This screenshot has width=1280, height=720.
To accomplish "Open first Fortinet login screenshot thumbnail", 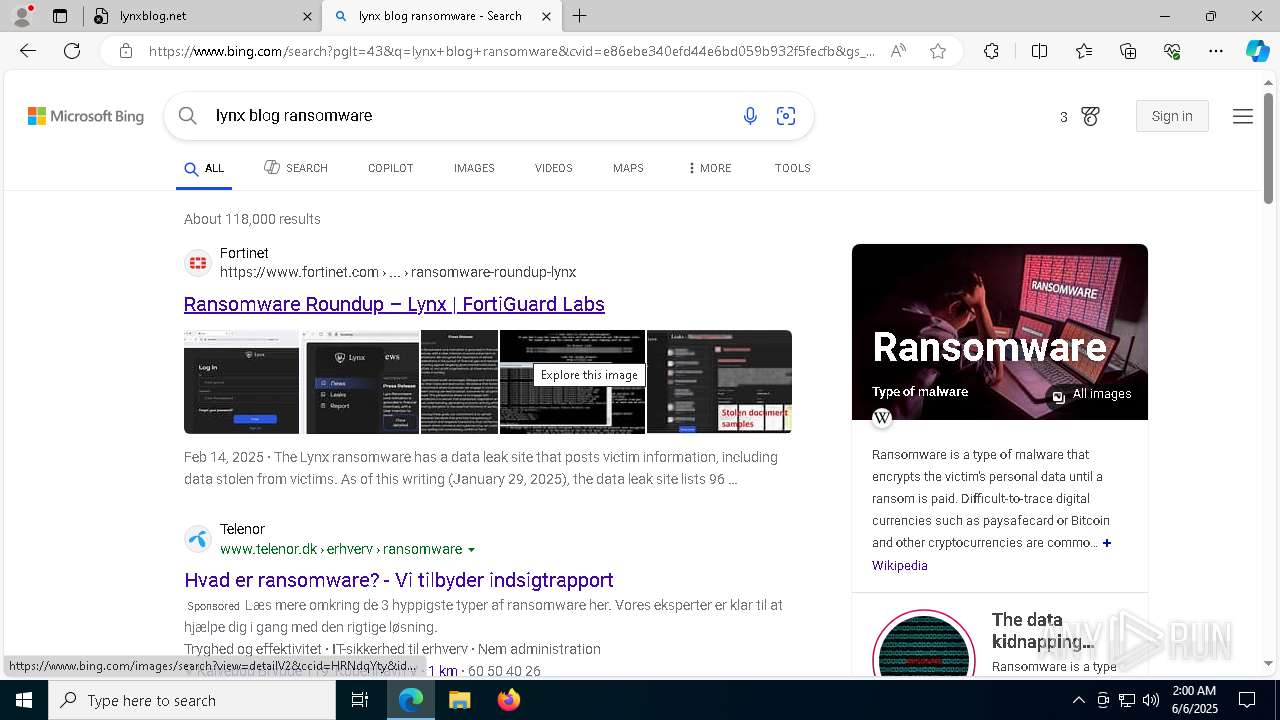I will [241, 382].
